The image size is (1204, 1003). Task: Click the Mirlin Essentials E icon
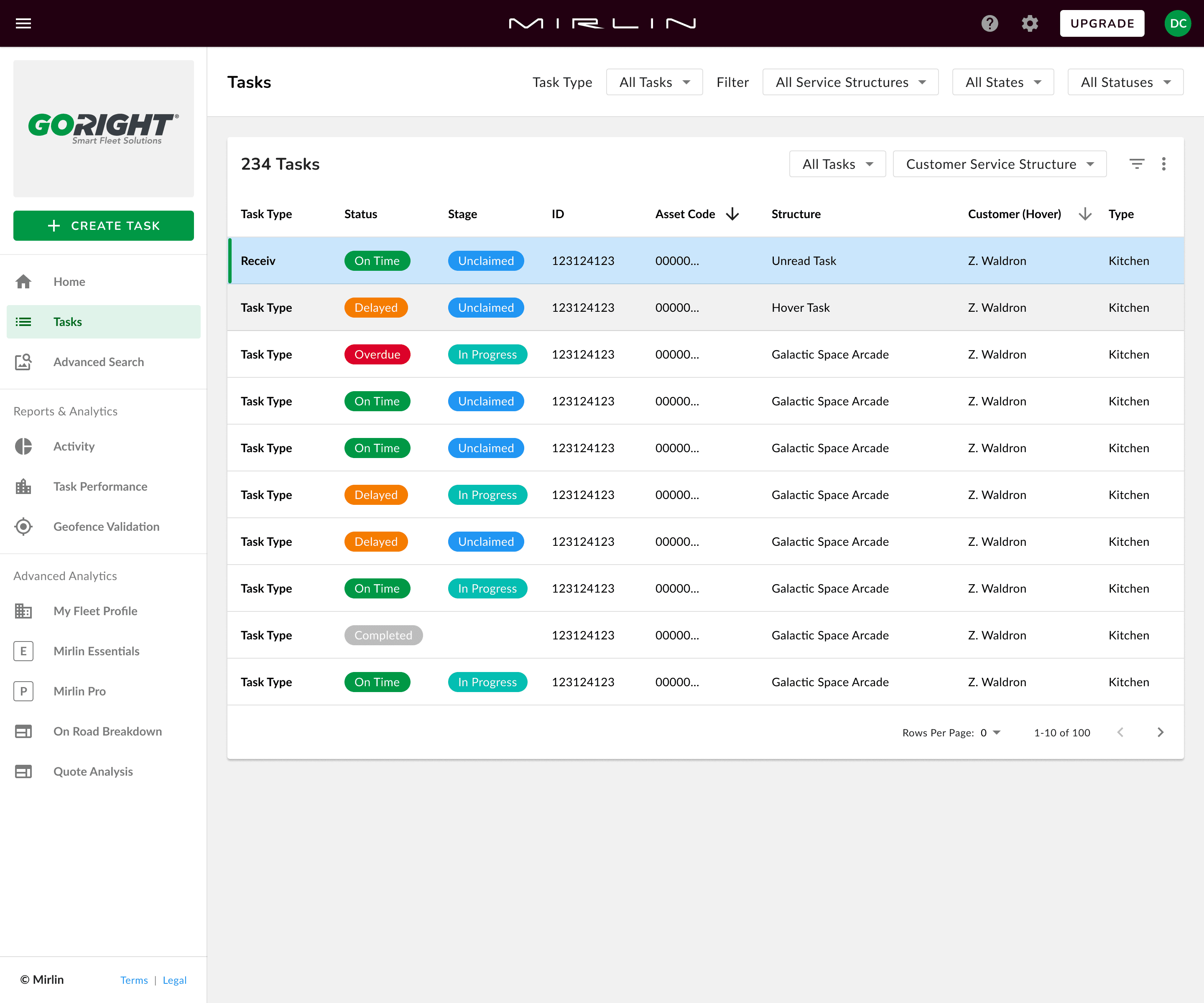(23, 651)
